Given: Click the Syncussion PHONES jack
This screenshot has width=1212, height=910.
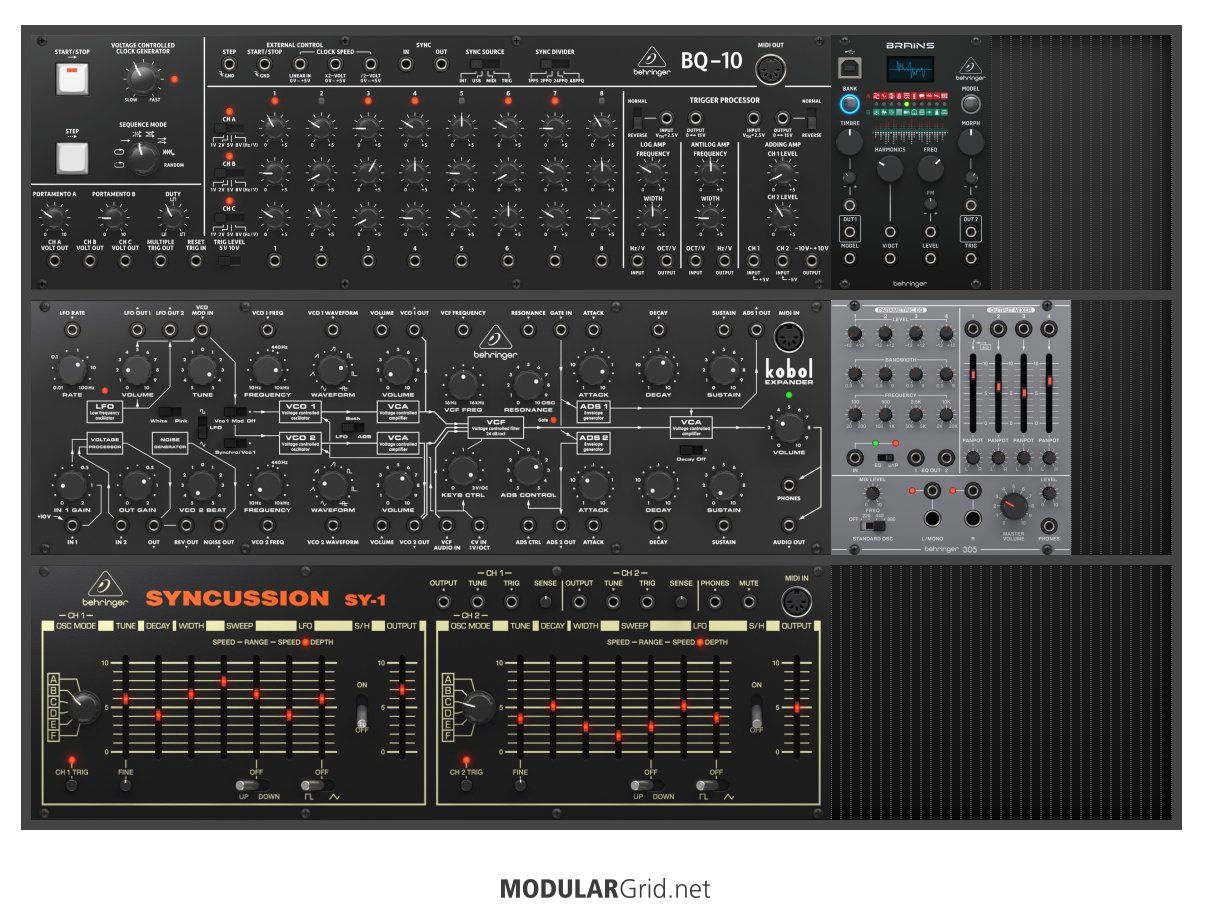Looking at the screenshot, I should [x=715, y=601].
